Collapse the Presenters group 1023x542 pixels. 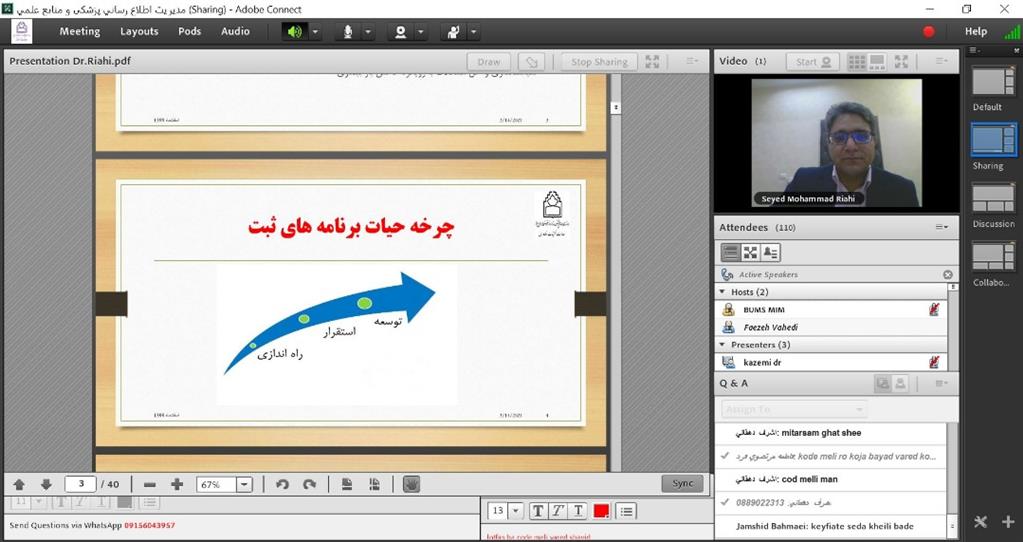pos(722,344)
